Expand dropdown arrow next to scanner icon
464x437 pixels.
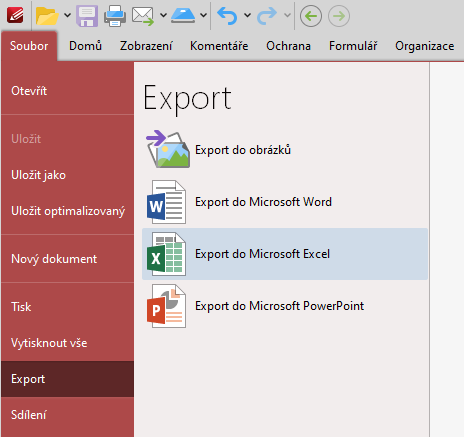pyautogui.click(x=203, y=15)
